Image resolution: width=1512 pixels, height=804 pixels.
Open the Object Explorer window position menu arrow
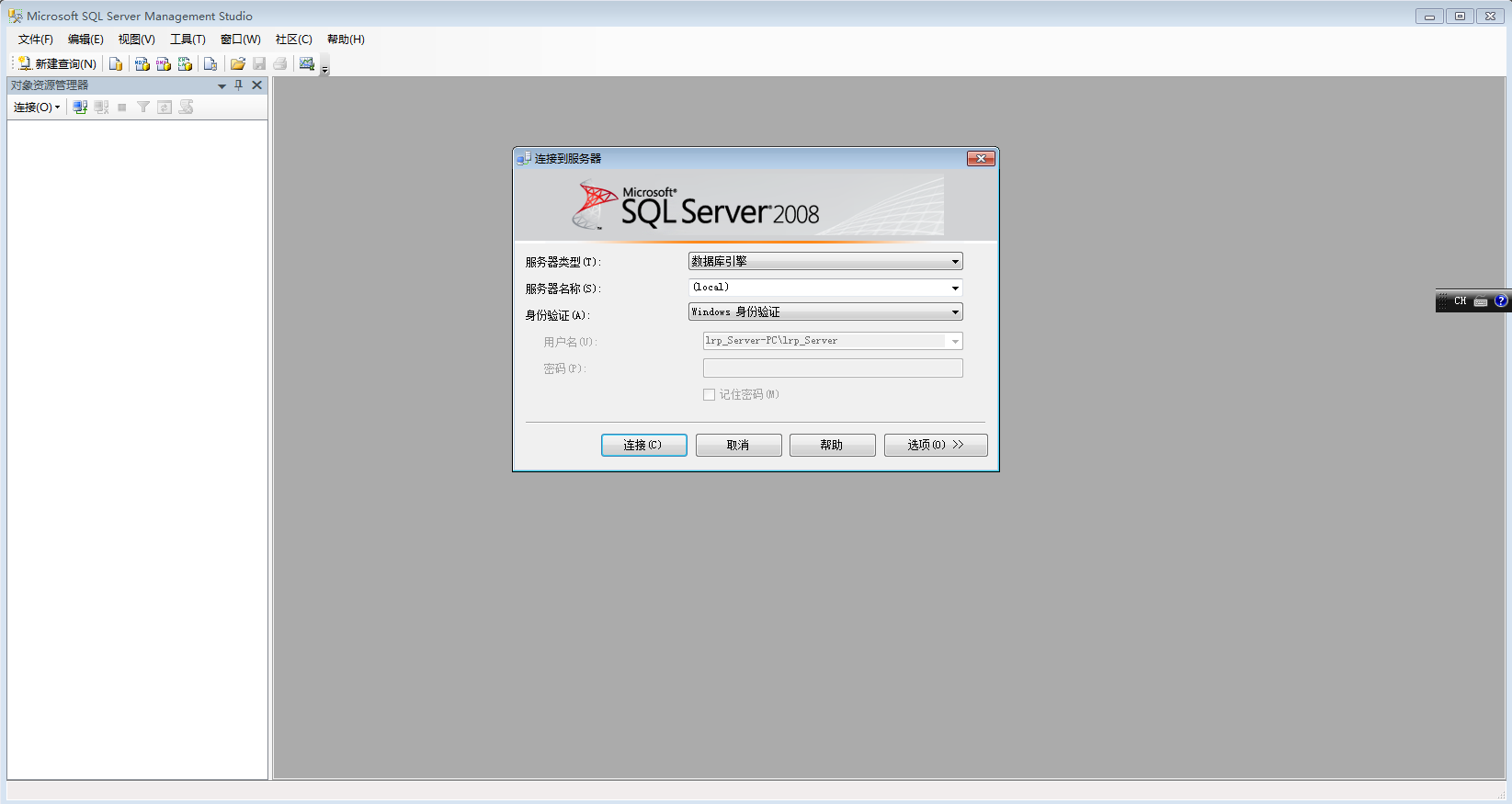tap(222, 85)
